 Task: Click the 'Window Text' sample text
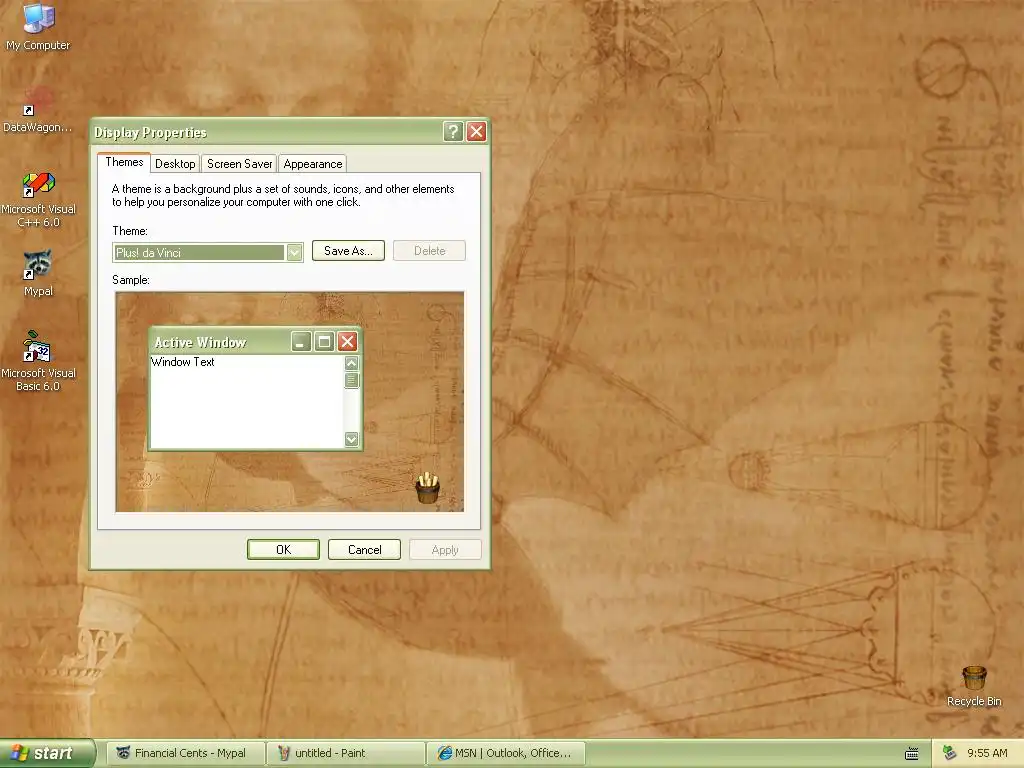tap(182, 362)
